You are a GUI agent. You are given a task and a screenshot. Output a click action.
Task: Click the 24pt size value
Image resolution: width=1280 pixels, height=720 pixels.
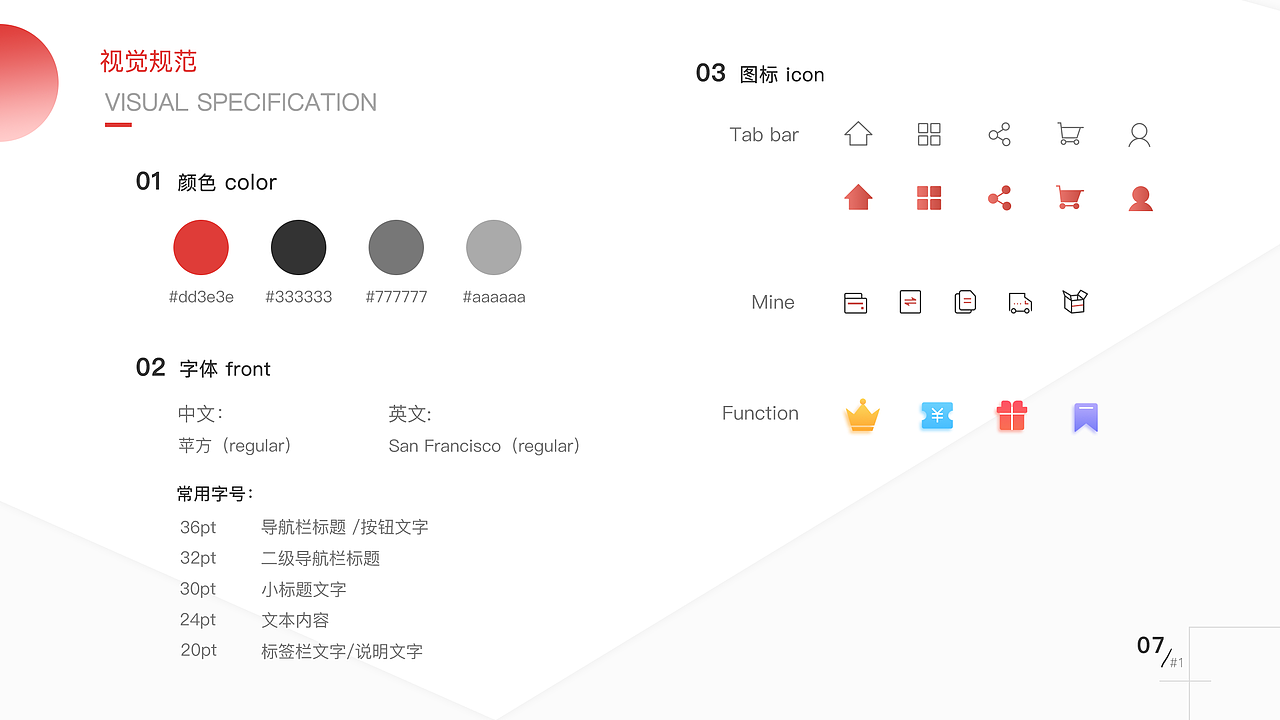(198, 620)
